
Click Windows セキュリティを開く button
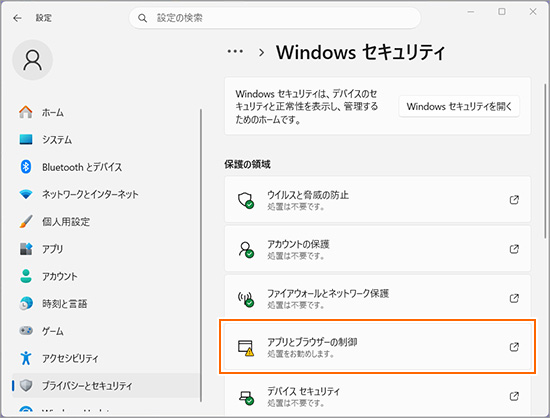tap(459, 106)
